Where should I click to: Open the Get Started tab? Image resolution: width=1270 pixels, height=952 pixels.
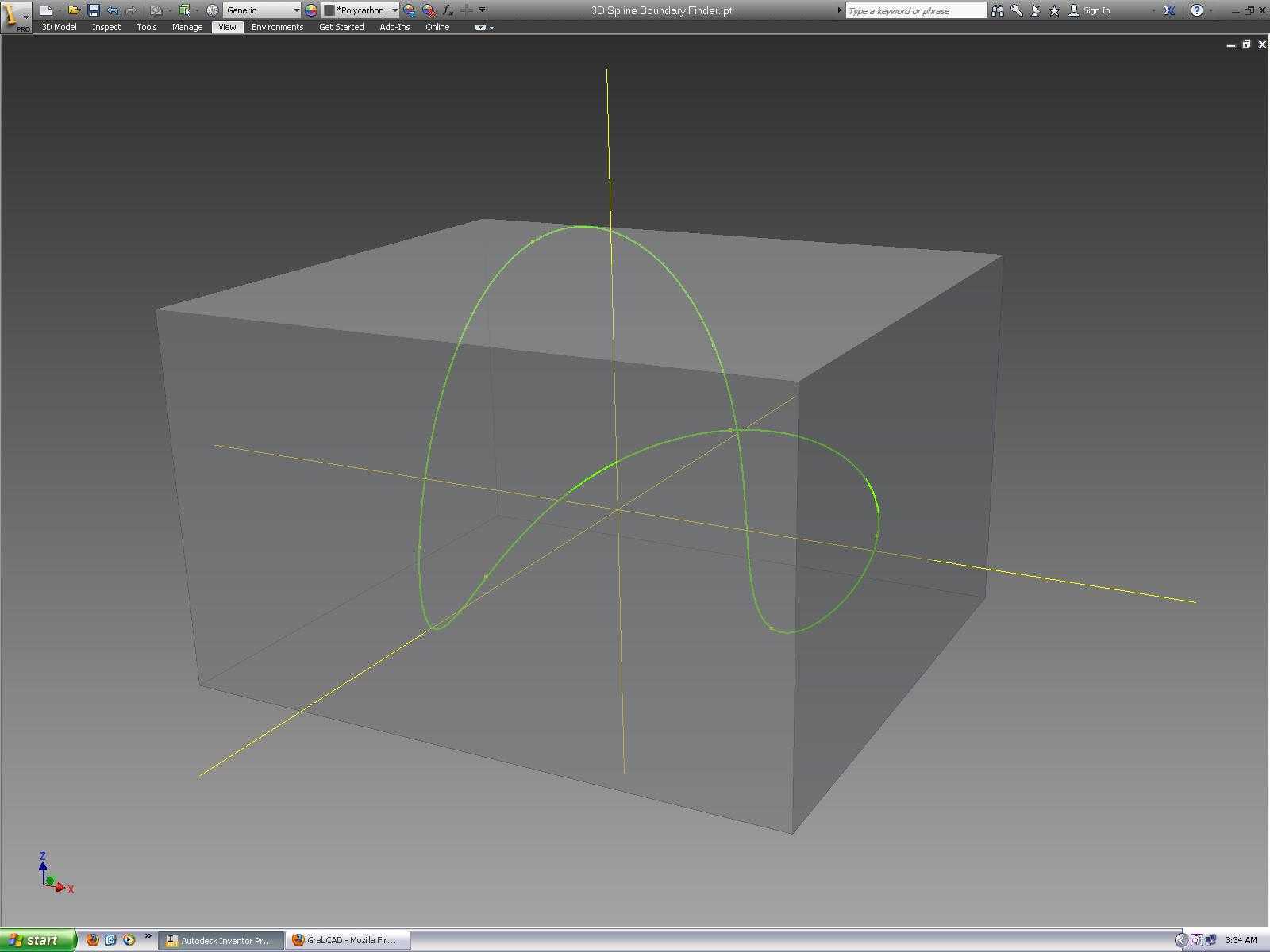(341, 27)
